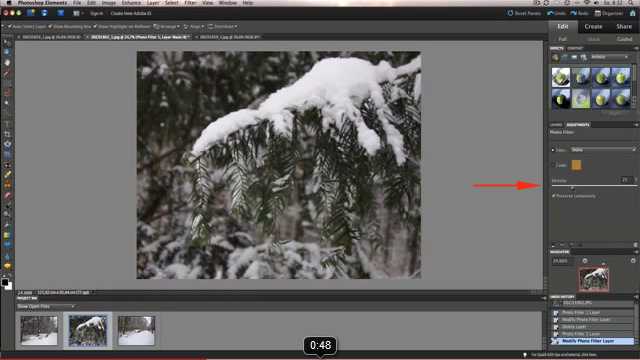Open the Artistic effects category dropdown
This screenshot has width=640, height=360.
click(x=610, y=57)
